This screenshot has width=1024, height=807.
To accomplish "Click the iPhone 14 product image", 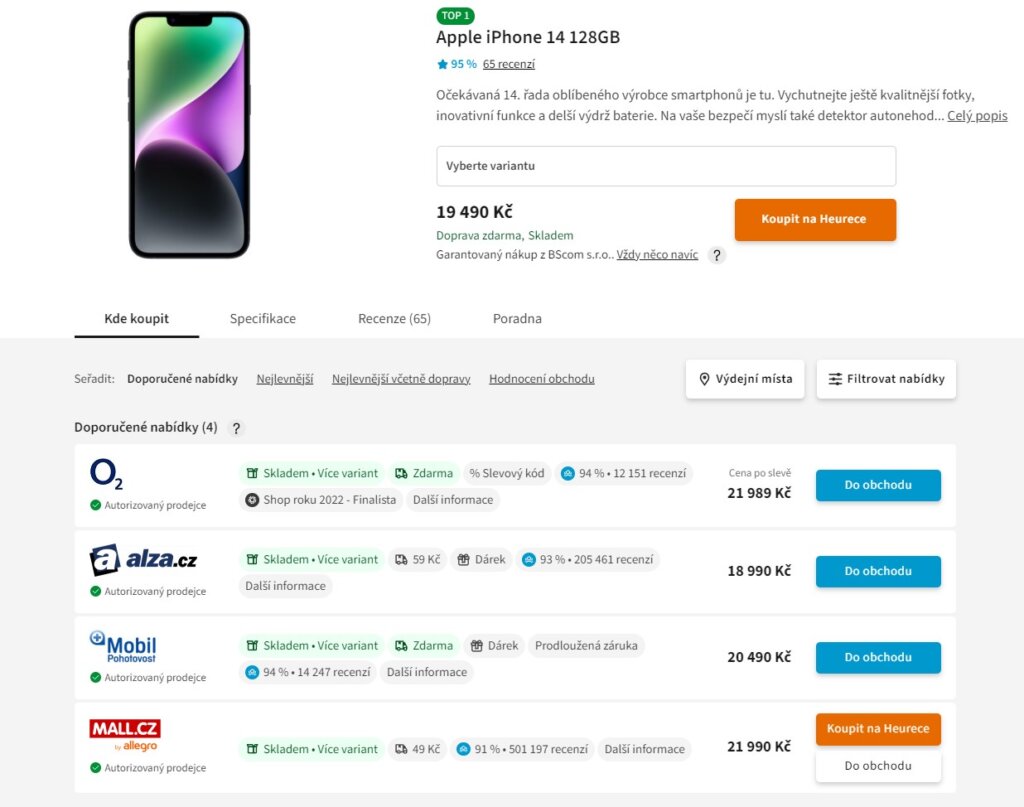I will (x=189, y=134).
